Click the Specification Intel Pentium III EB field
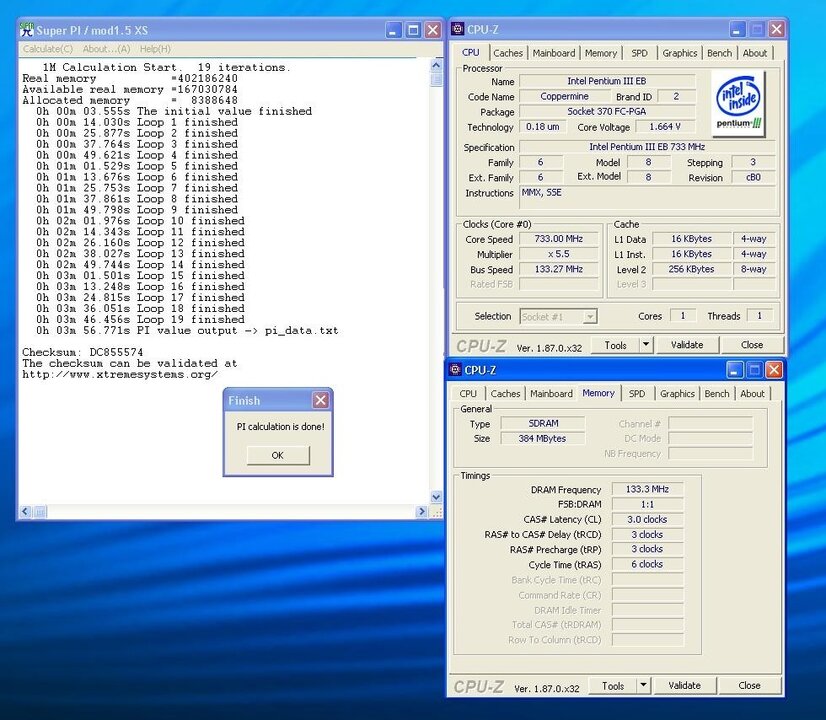 pyautogui.click(x=647, y=146)
